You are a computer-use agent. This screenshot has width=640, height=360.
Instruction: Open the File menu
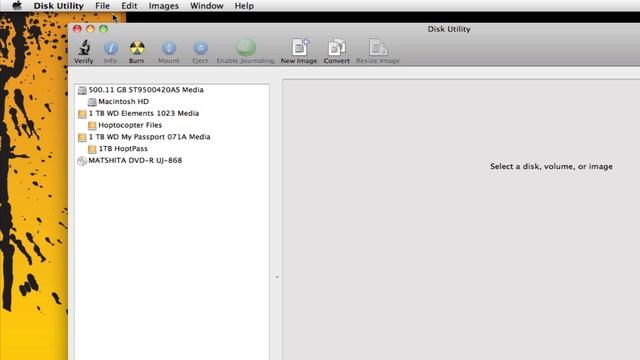coord(102,6)
